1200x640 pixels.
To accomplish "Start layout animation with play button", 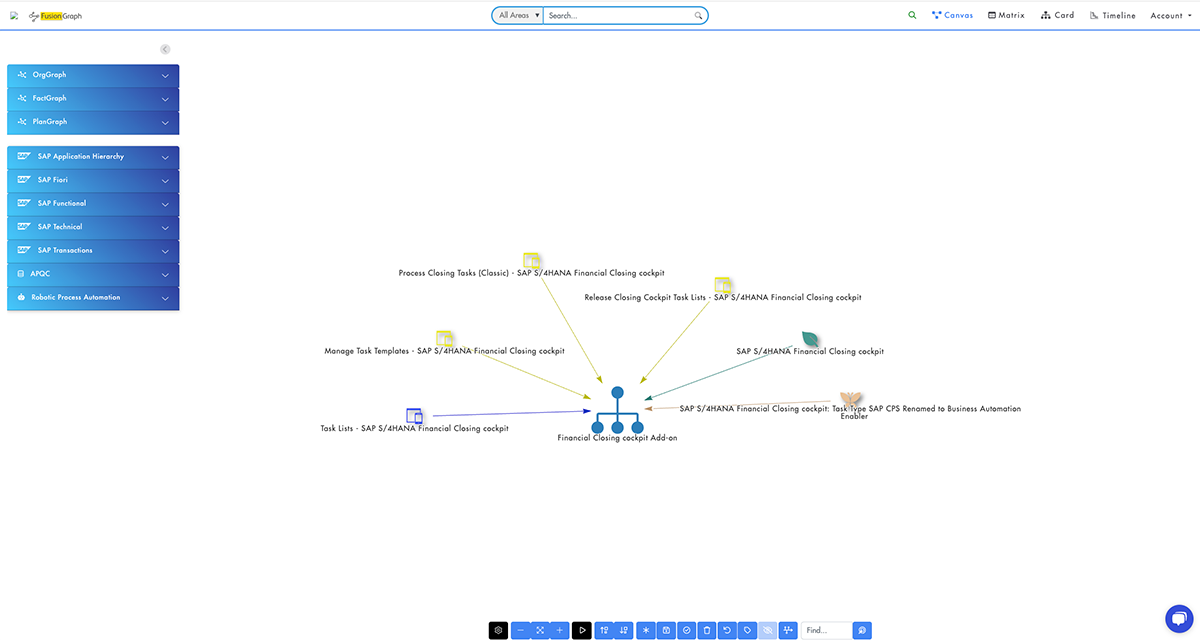I will [x=582, y=630].
